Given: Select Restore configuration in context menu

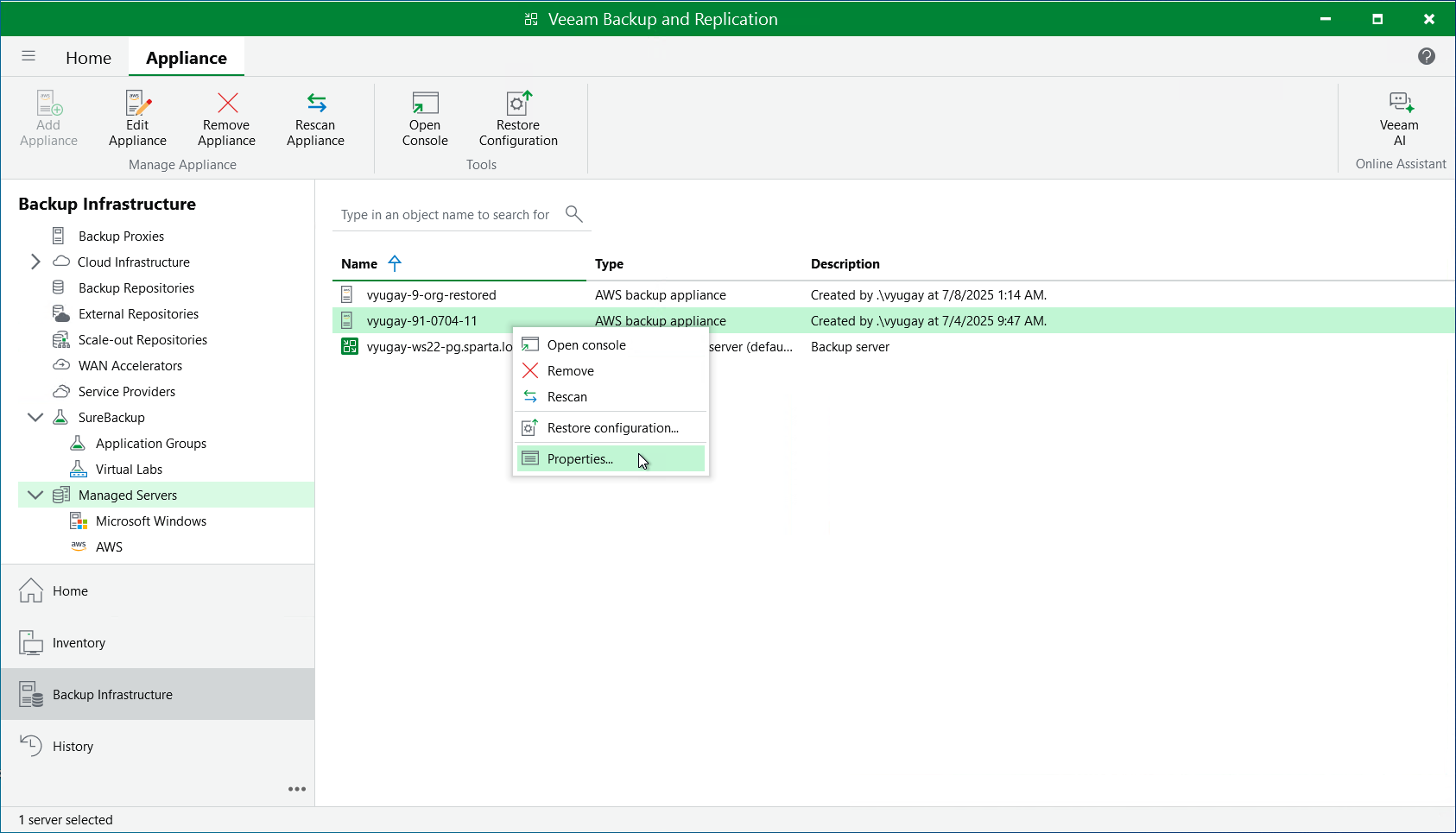Looking at the screenshot, I should [612, 428].
